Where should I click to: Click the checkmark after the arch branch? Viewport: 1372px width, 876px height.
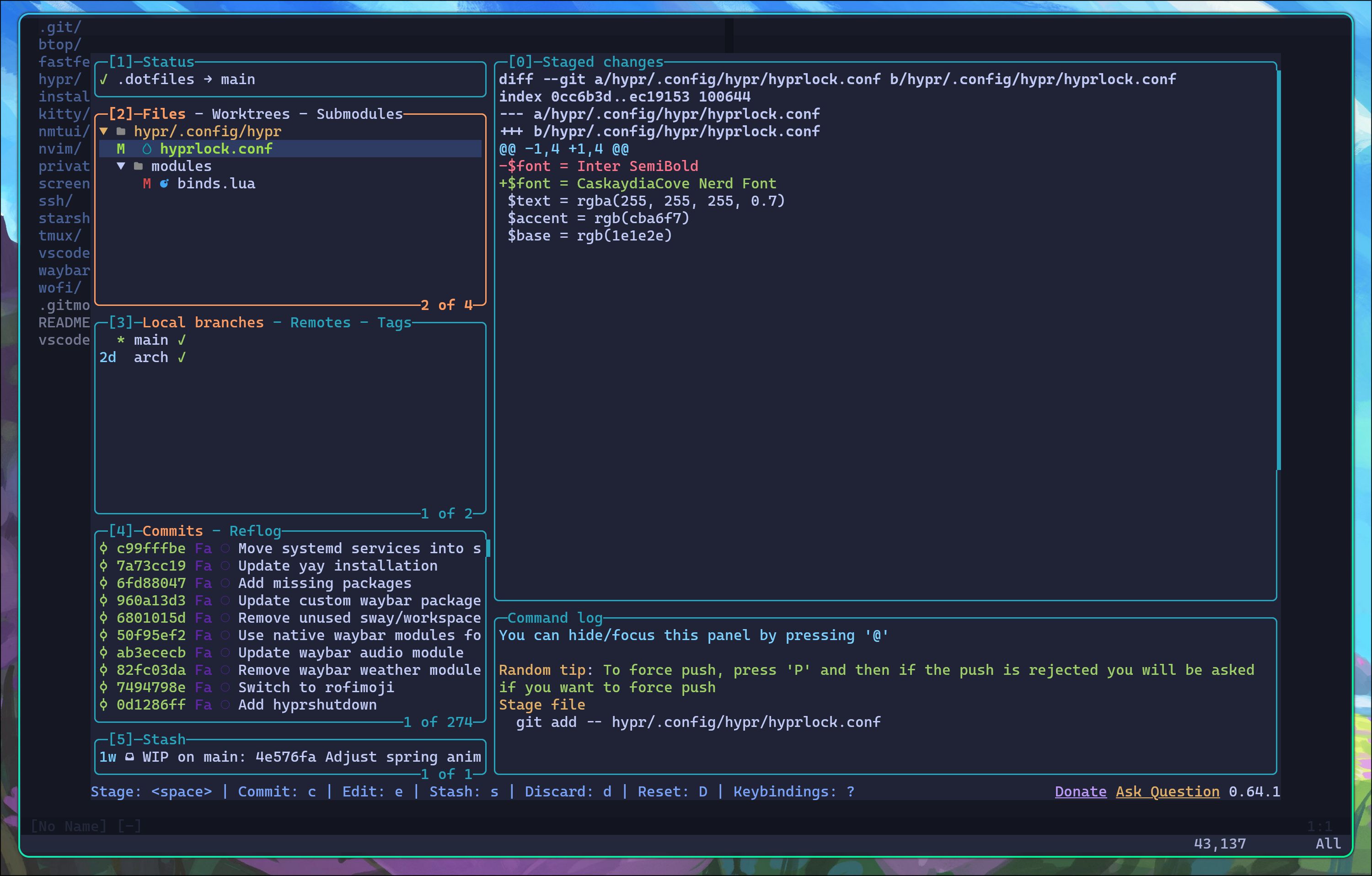click(x=182, y=358)
